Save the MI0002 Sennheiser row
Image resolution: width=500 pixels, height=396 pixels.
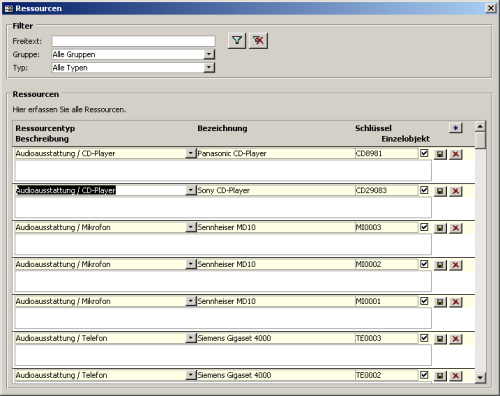pos(440,265)
